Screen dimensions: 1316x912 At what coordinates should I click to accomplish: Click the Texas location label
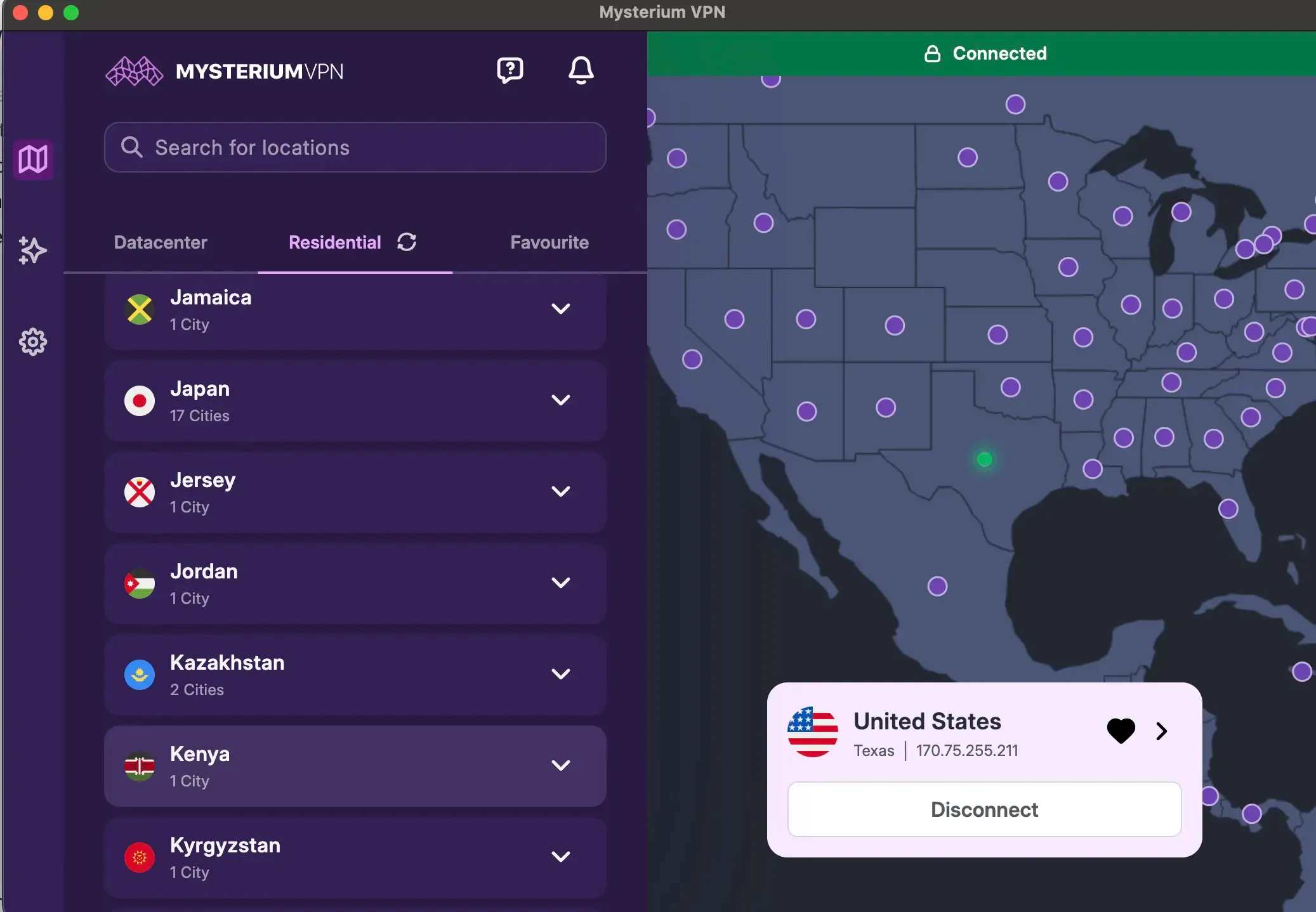[874, 751]
